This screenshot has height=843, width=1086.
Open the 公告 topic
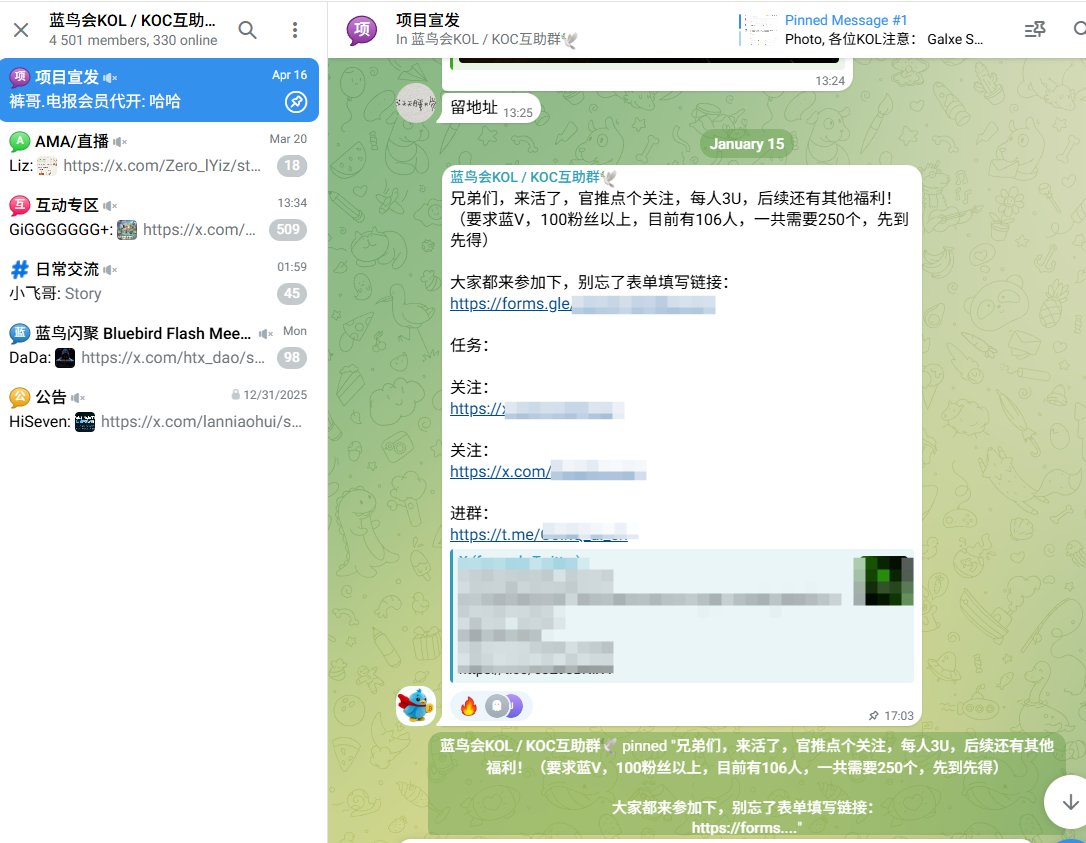point(159,409)
